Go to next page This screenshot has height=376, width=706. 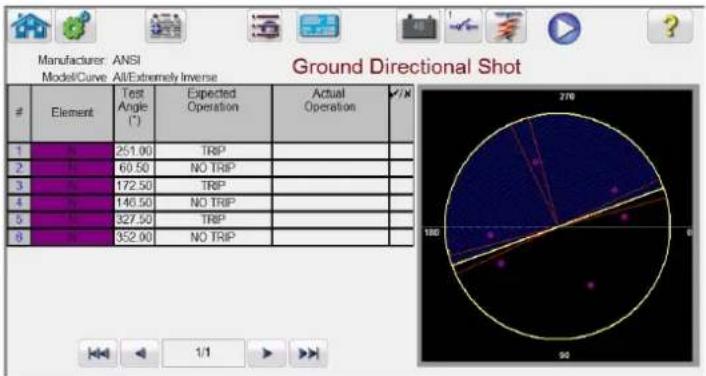click(267, 353)
